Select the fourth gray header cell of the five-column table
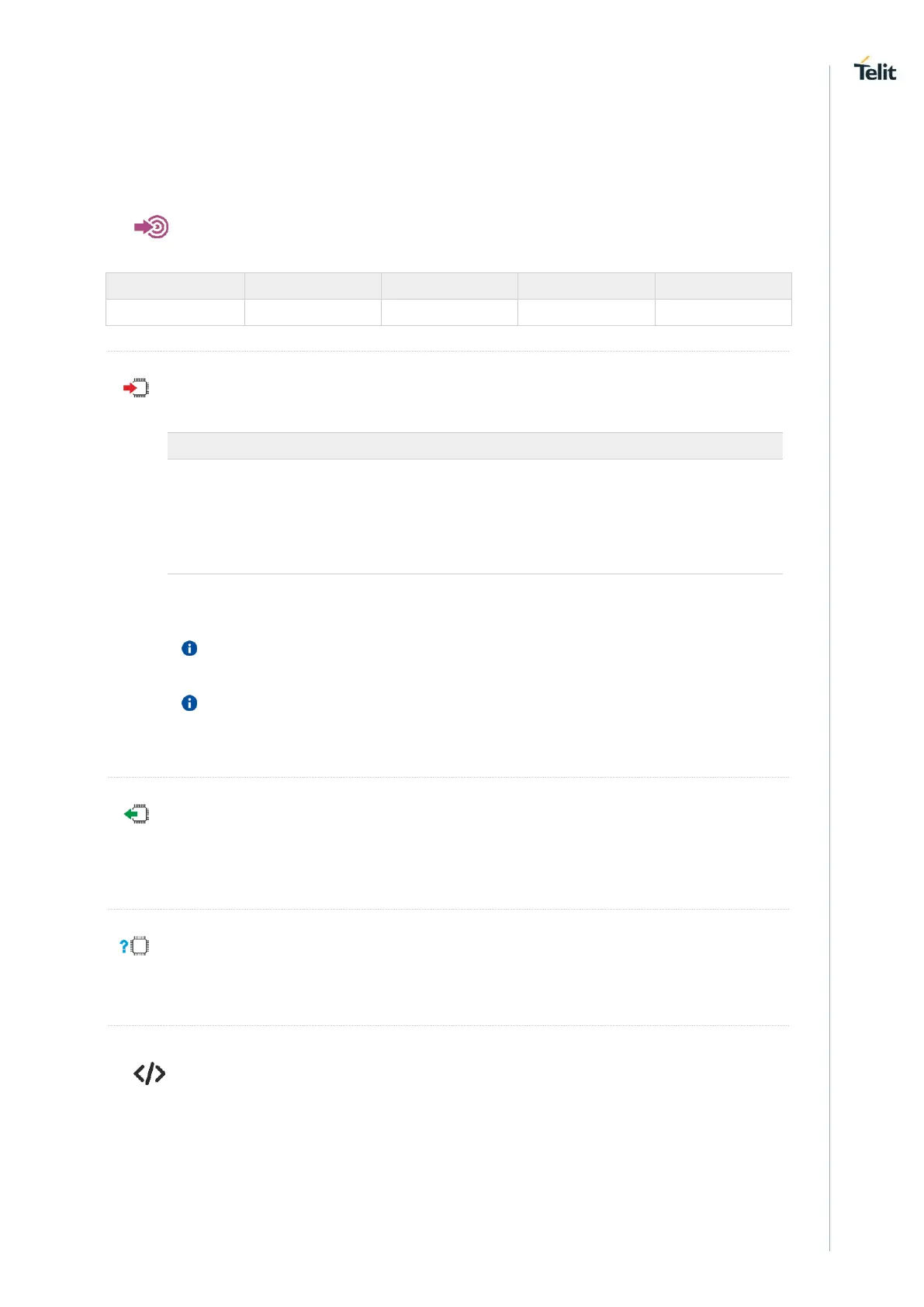The width and height of the screenshot is (924, 1307). pos(586,286)
